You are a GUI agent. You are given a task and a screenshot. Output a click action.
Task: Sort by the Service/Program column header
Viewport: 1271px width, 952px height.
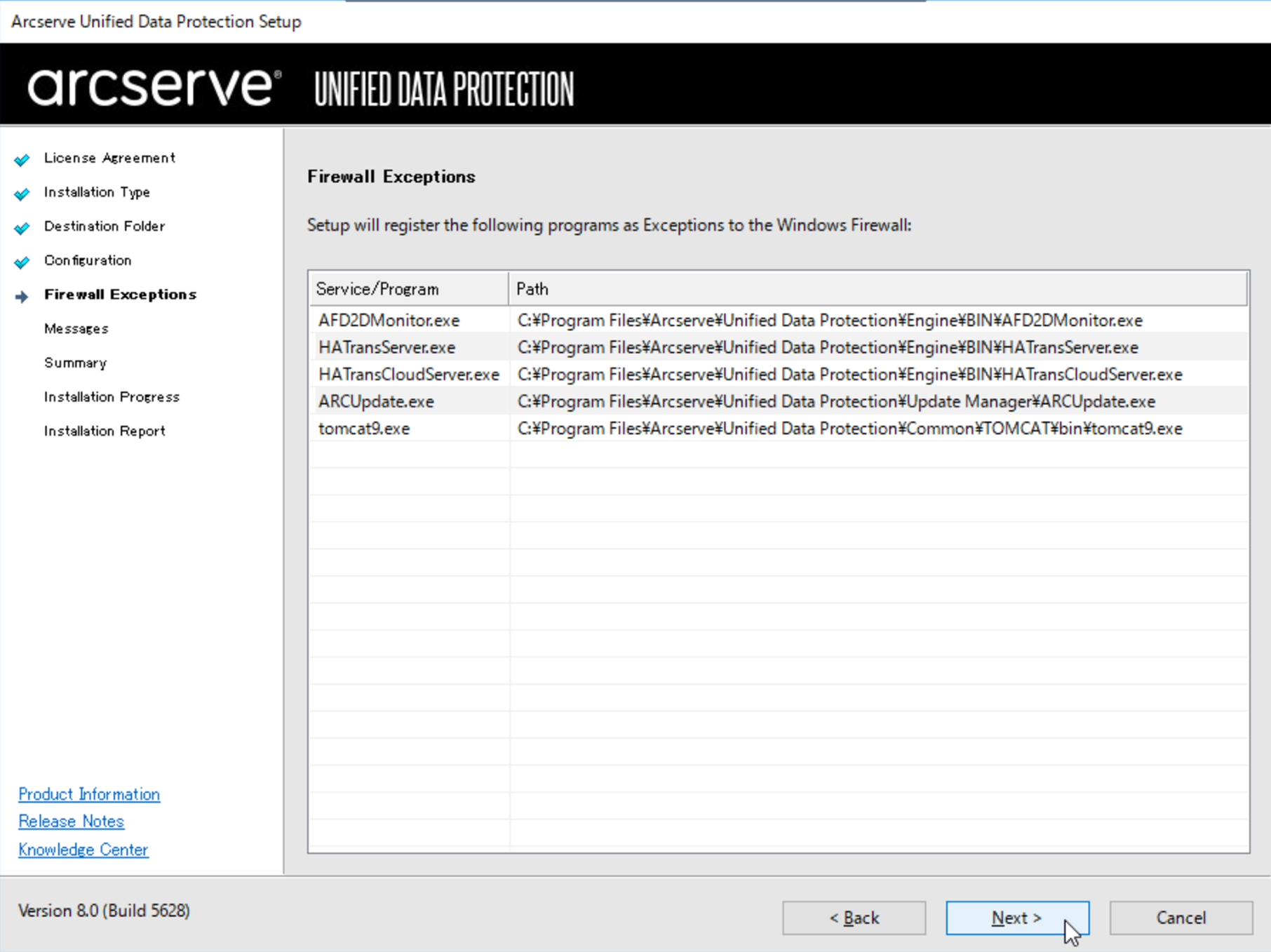(x=409, y=289)
